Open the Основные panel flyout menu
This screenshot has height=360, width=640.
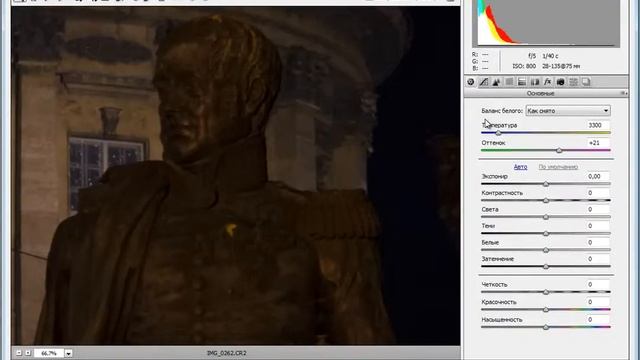tap(624, 93)
